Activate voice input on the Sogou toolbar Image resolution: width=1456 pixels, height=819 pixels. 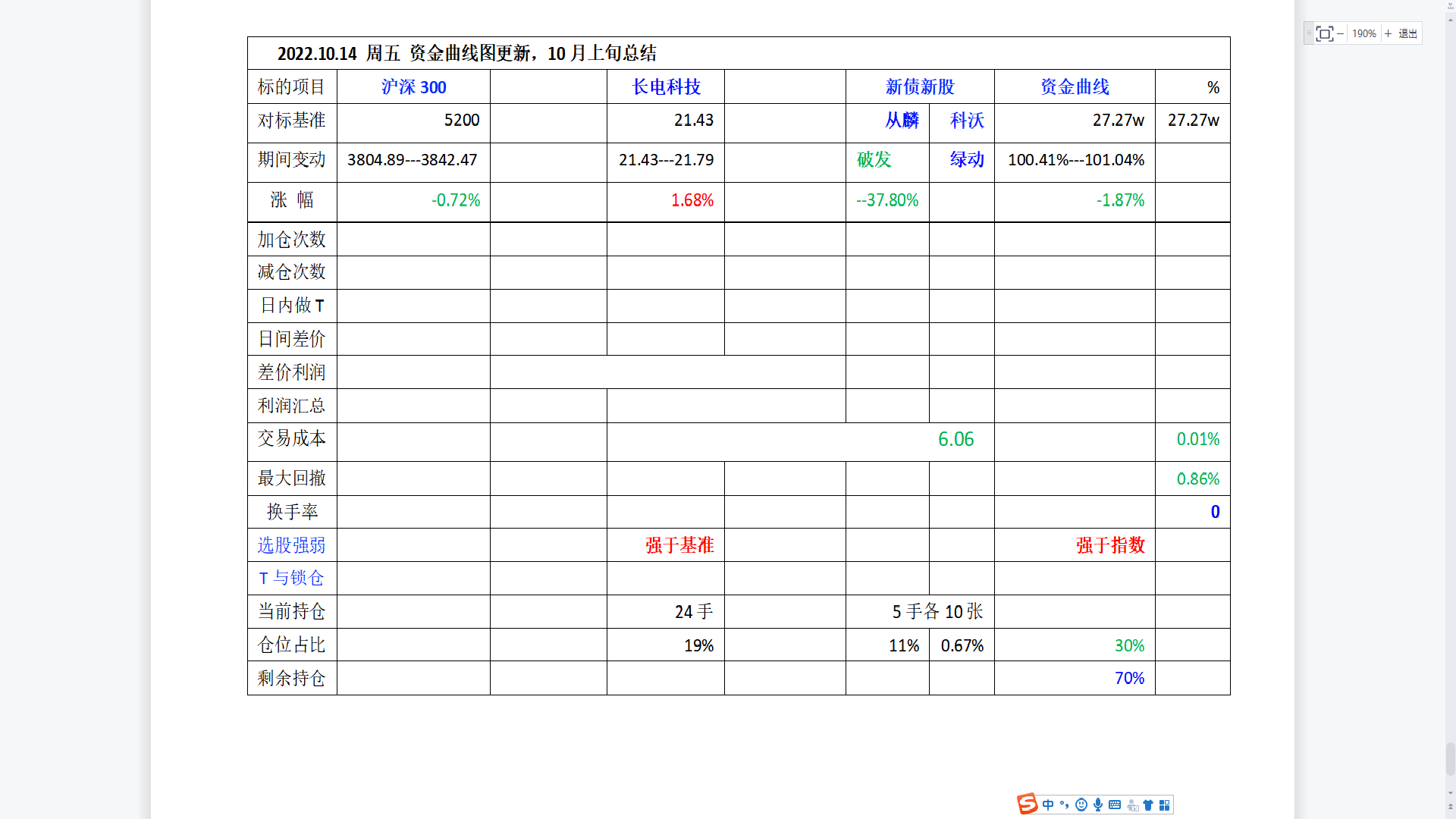(1098, 804)
